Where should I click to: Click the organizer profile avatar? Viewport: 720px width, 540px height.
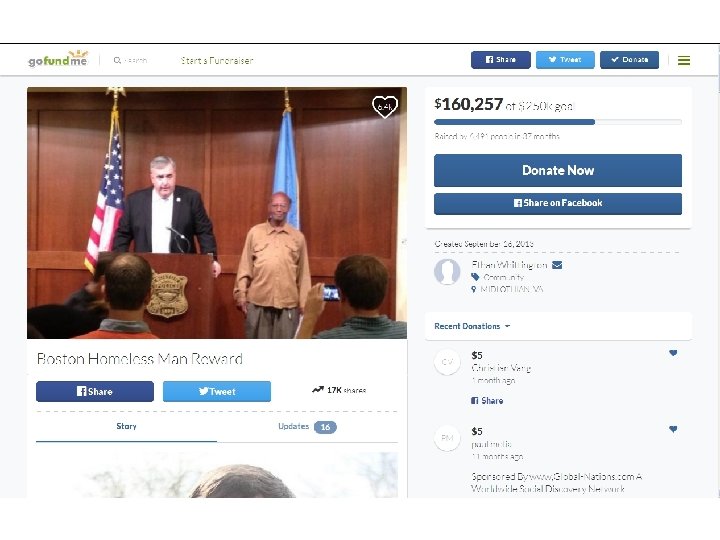[x=447, y=271]
